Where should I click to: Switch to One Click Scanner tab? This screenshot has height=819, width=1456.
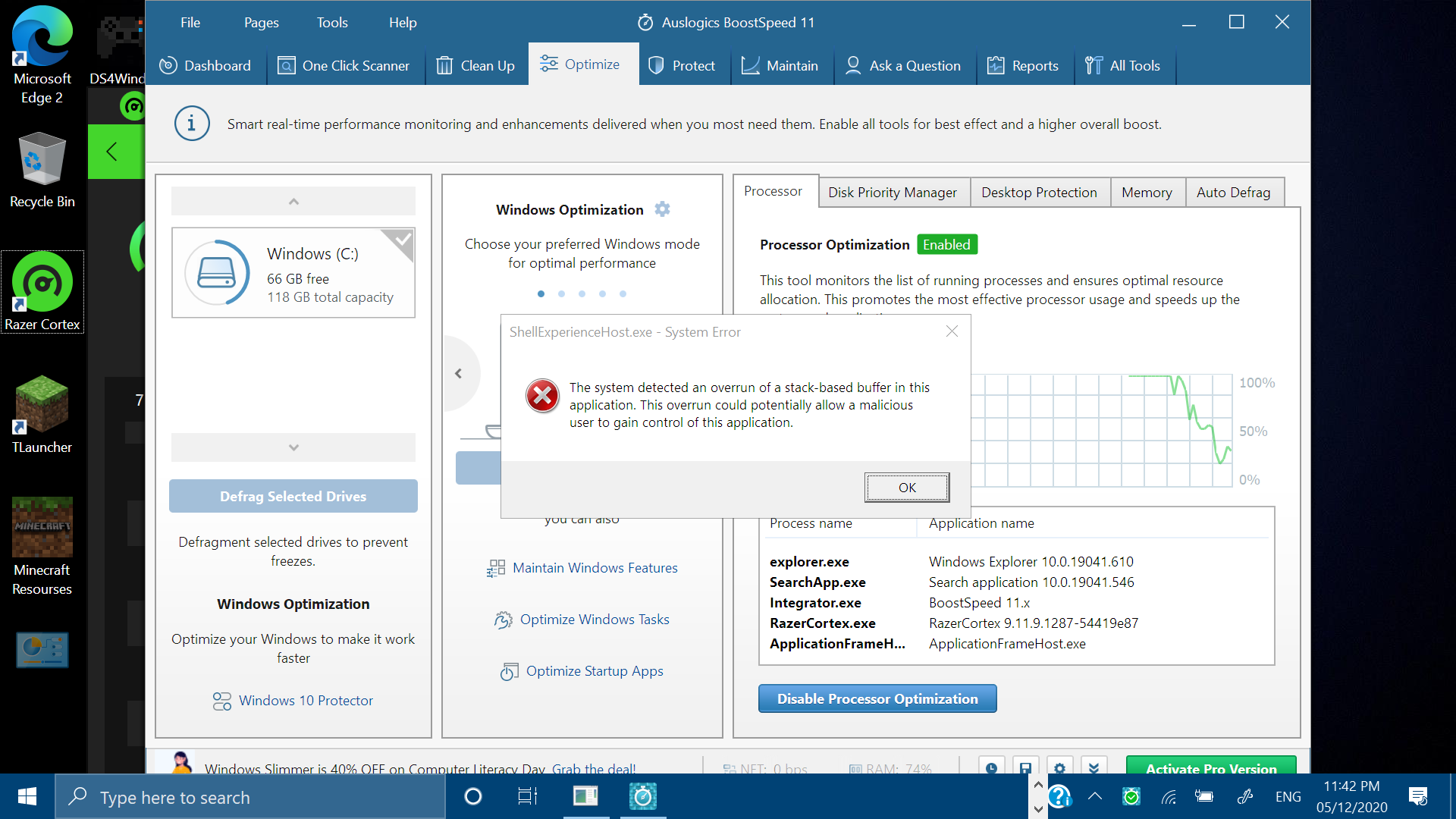[344, 65]
